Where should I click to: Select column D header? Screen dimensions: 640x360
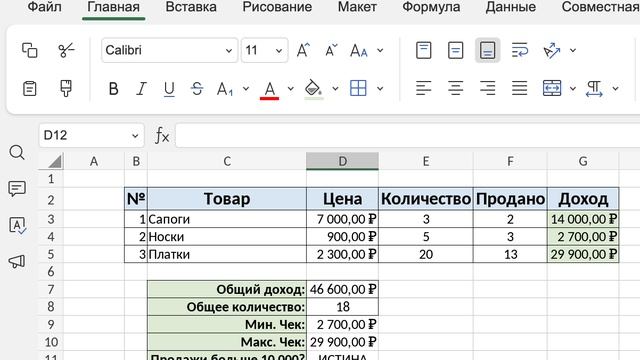click(342, 161)
